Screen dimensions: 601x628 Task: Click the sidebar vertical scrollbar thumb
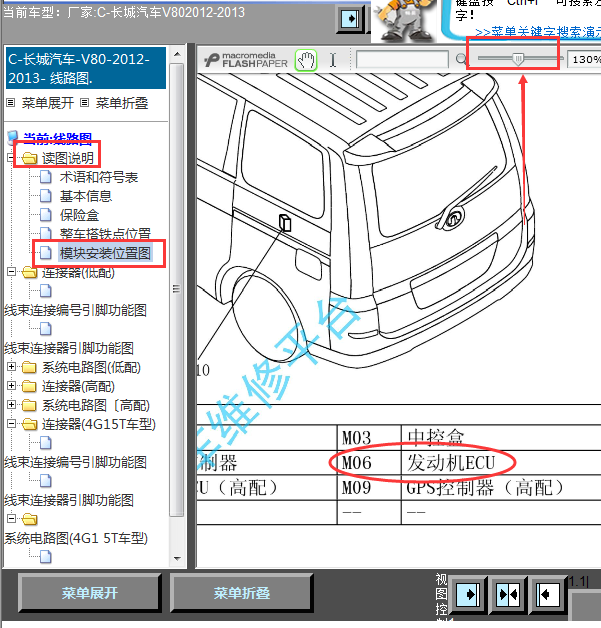[177, 289]
